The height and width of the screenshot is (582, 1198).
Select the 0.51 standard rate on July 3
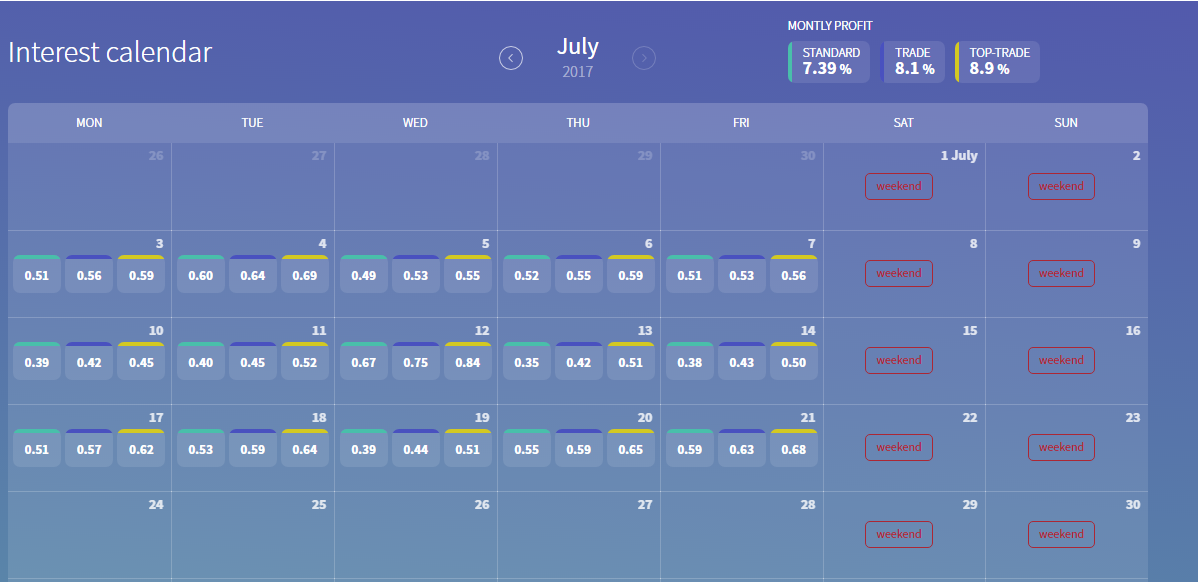click(37, 275)
